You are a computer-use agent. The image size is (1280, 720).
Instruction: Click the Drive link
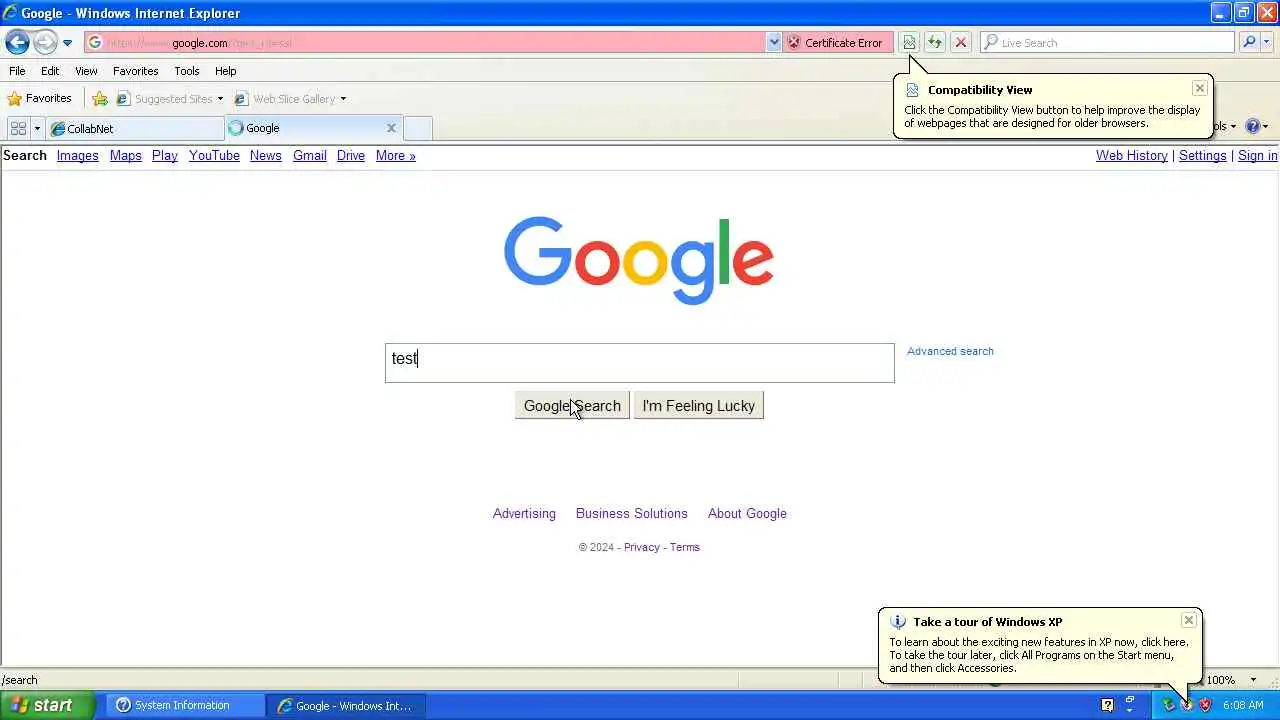click(x=351, y=155)
